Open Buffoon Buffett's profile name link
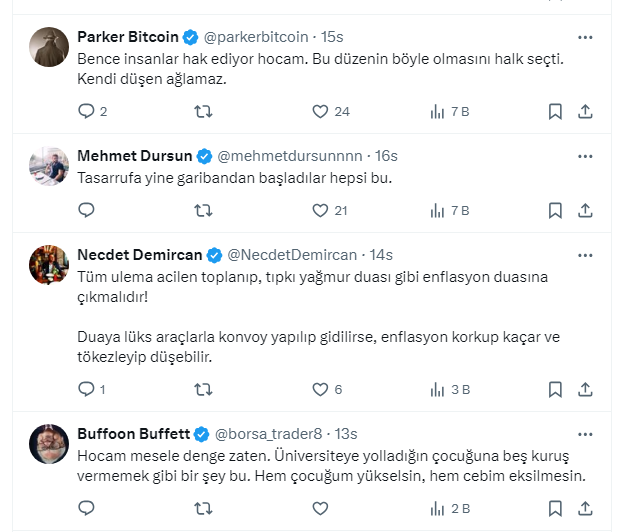Screen dimensions: 625x532 pyautogui.click(x=133, y=433)
